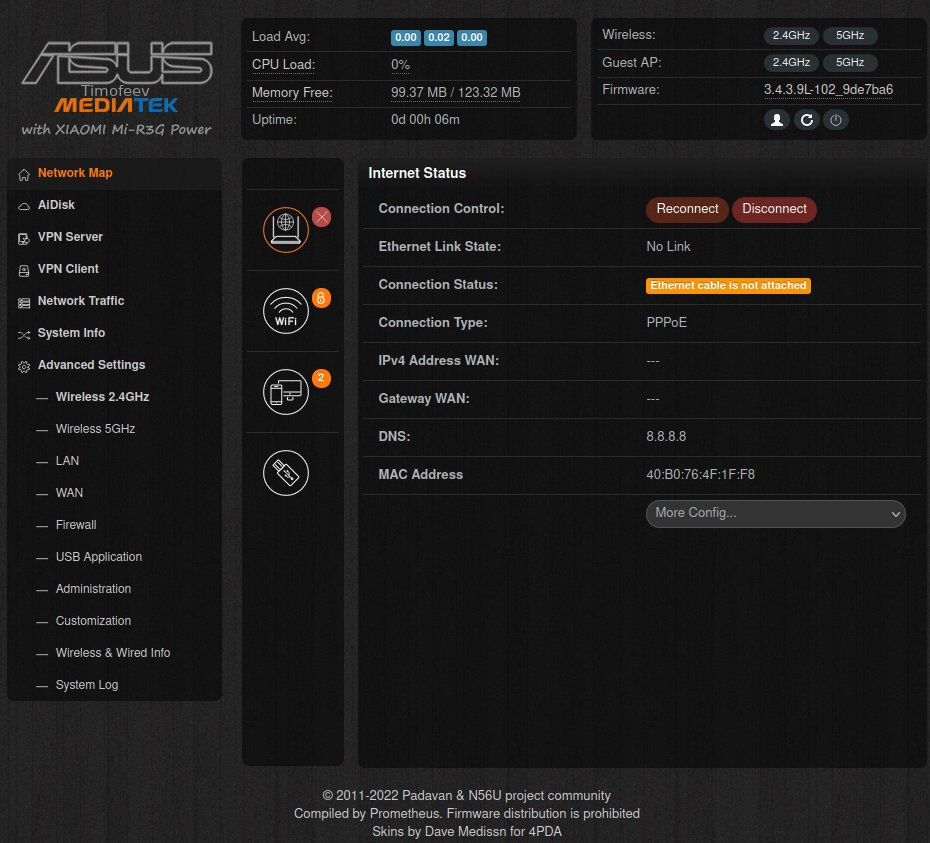Click firmware version 3.4.3.9L-102_9de7ba6 link
This screenshot has height=843, width=930.
point(828,90)
